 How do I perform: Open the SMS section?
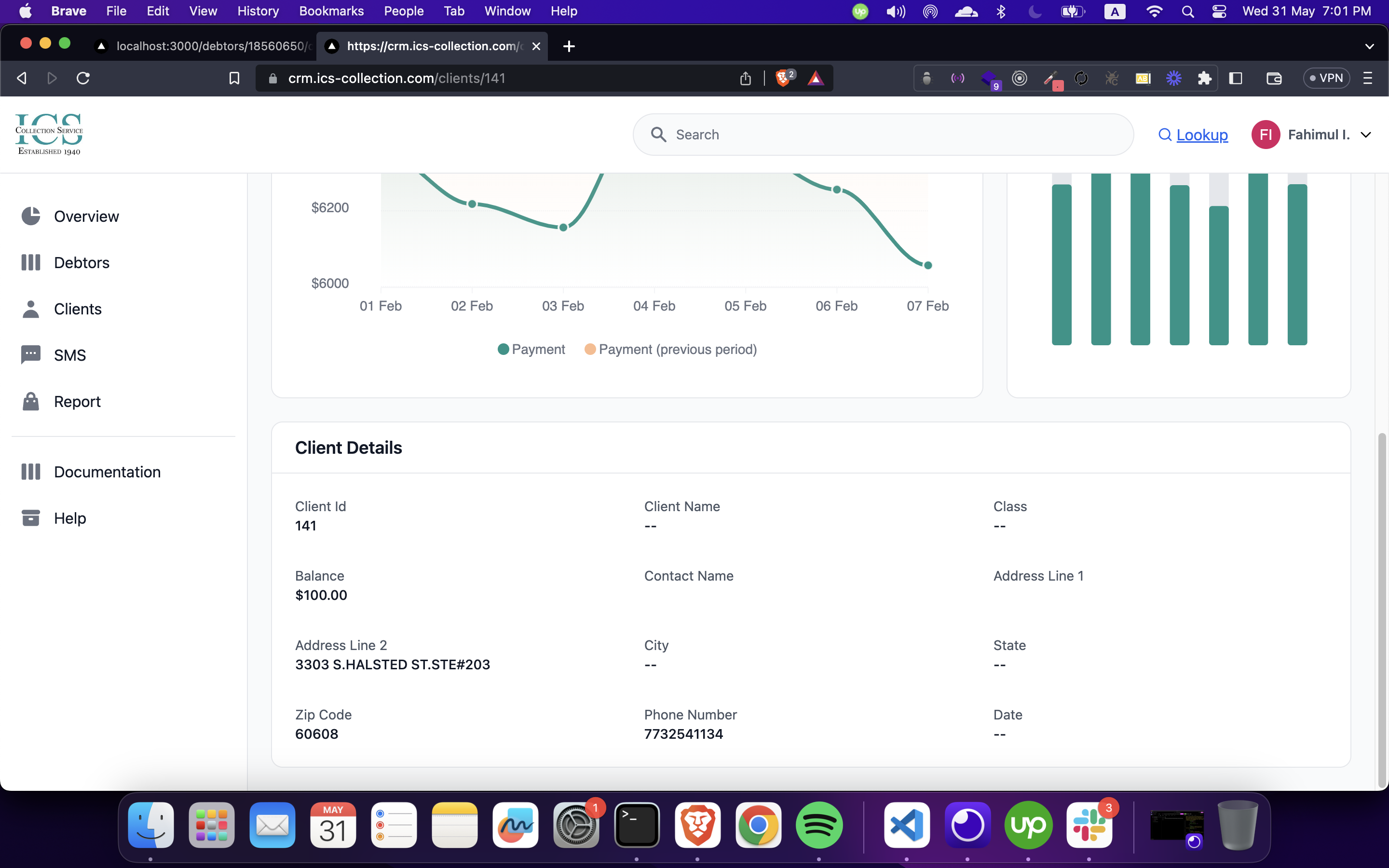pos(69,355)
